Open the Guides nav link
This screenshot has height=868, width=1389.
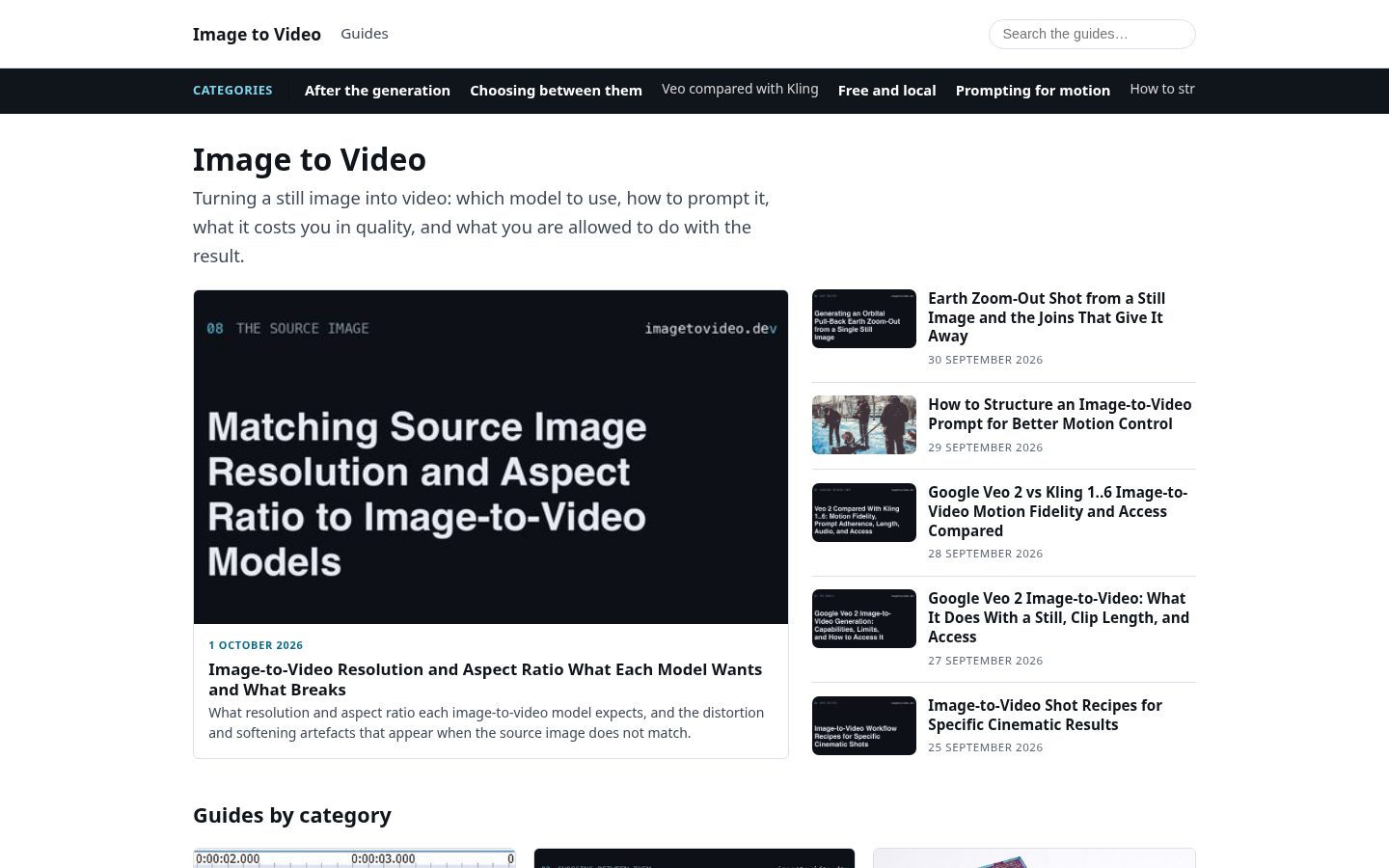pos(365,34)
